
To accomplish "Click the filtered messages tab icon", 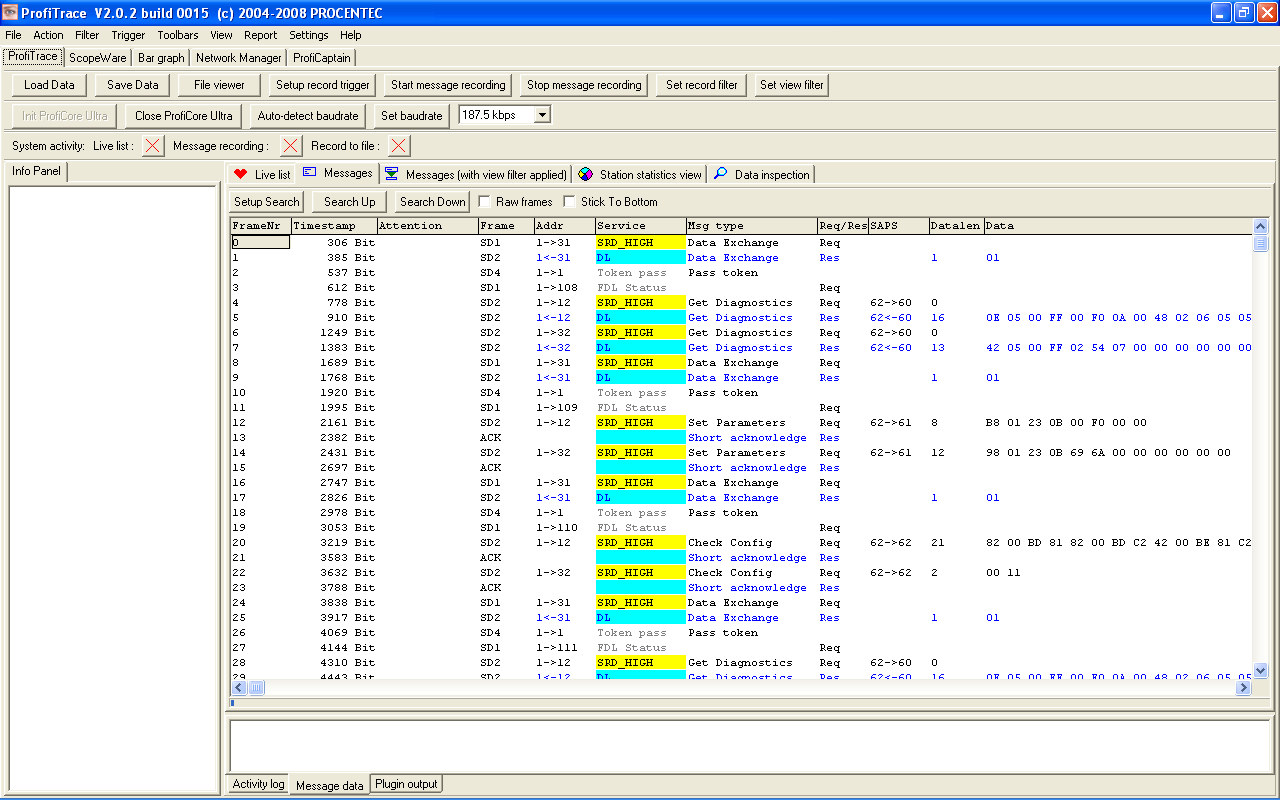I will coord(391,174).
